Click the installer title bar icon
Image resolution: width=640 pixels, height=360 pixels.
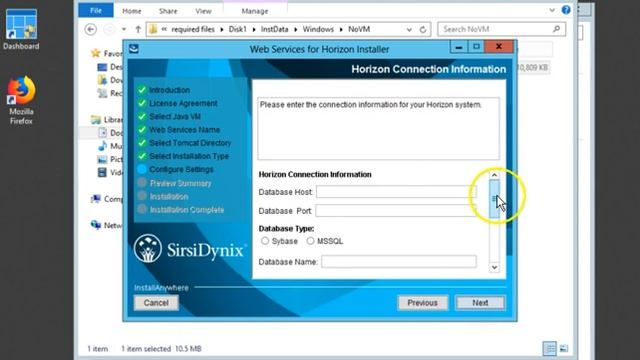pyautogui.click(x=134, y=49)
